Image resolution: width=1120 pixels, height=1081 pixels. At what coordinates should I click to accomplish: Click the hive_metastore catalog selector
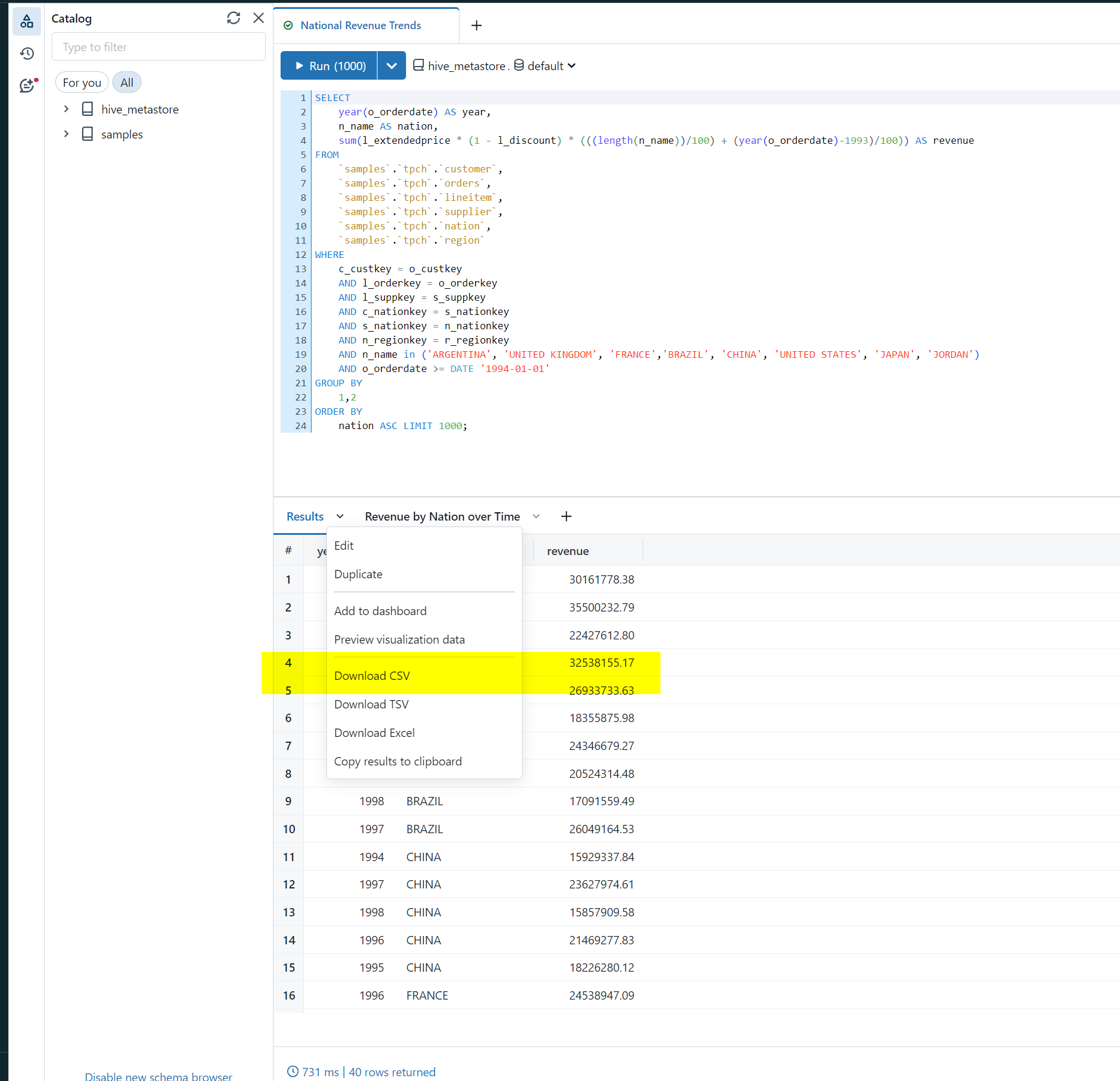pos(461,66)
